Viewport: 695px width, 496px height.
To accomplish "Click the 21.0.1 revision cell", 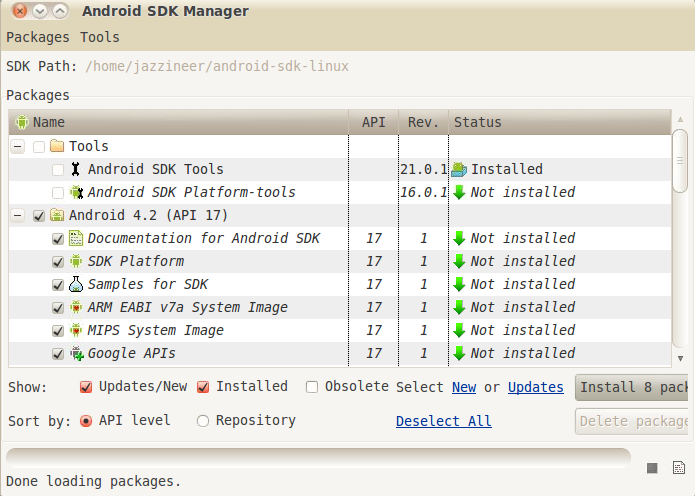I will [x=424, y=169].
